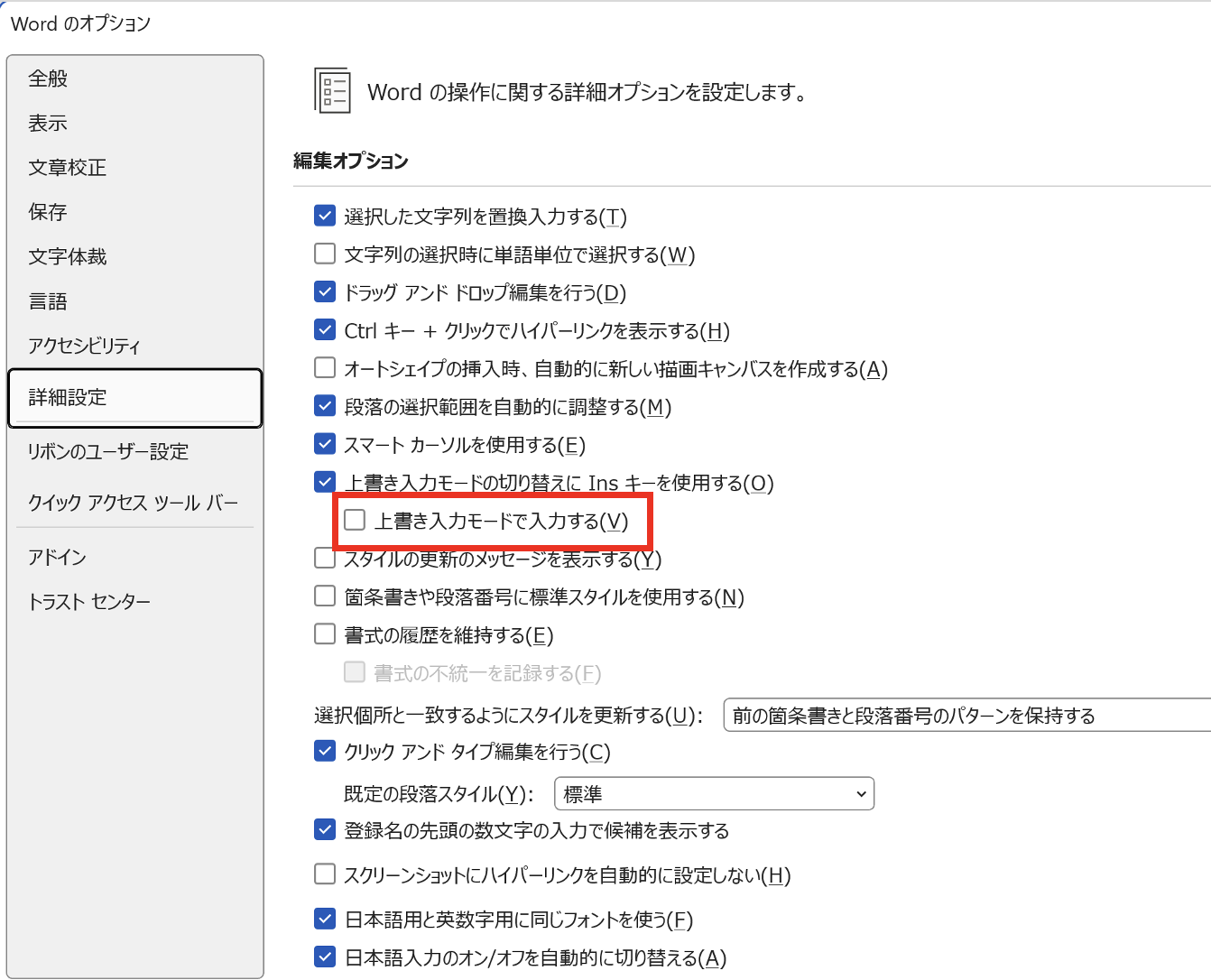Viewport: 1211px width, 980px height.
Task: Enable 文字列の選択時に単語単位で選択する checkbox
Action: pyautogui.click(x=325, y=254)
